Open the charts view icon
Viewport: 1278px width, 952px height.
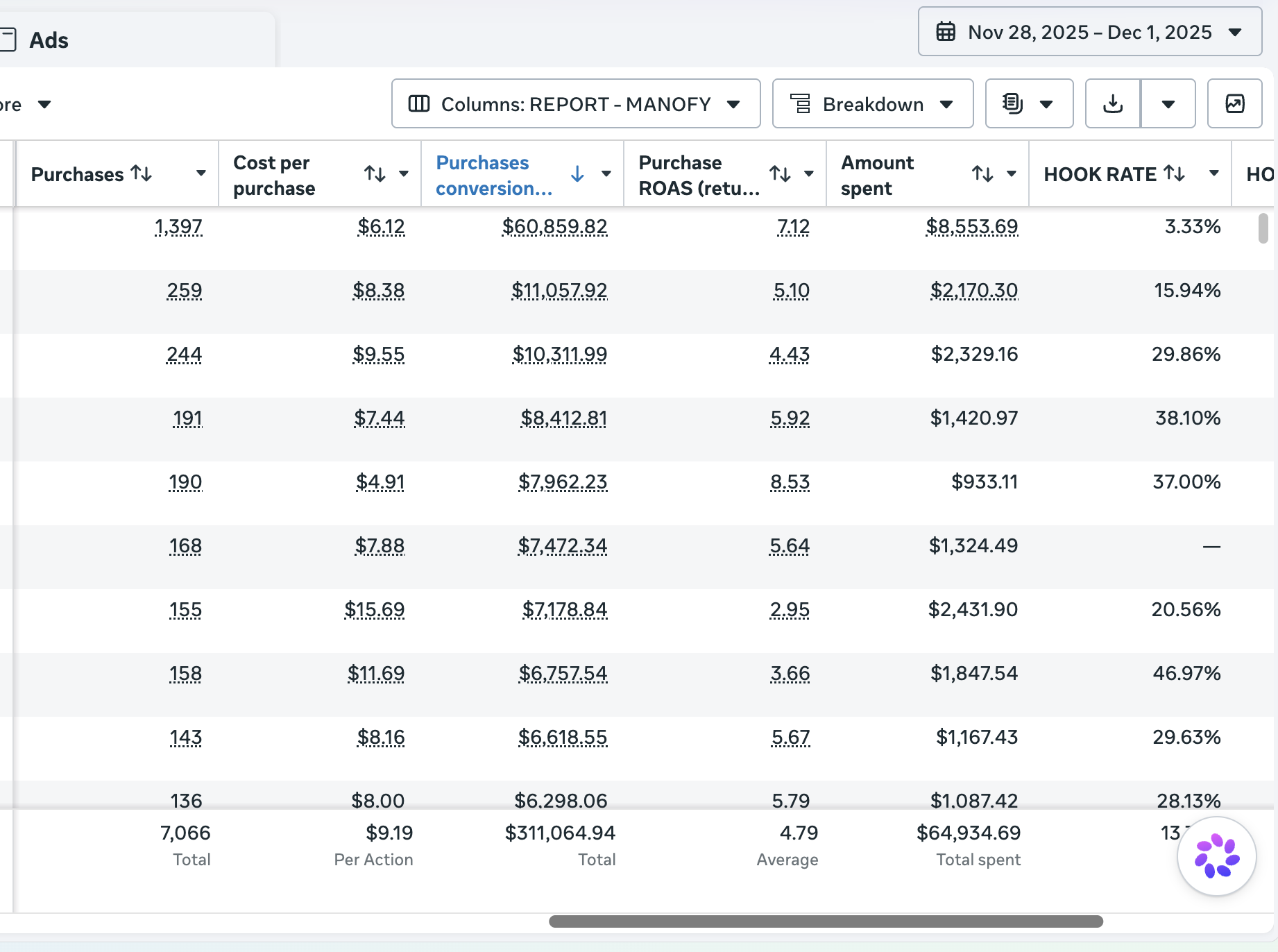click(1235, 104)
